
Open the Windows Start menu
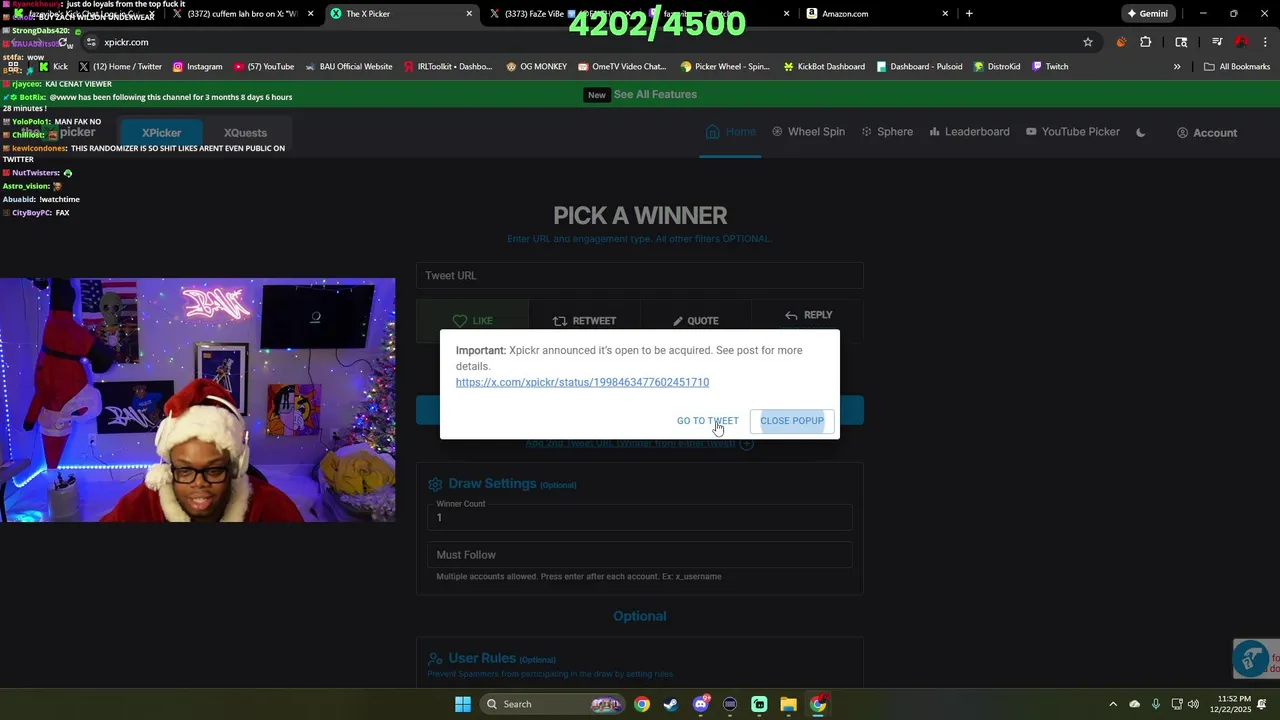(x=463, y=704)
